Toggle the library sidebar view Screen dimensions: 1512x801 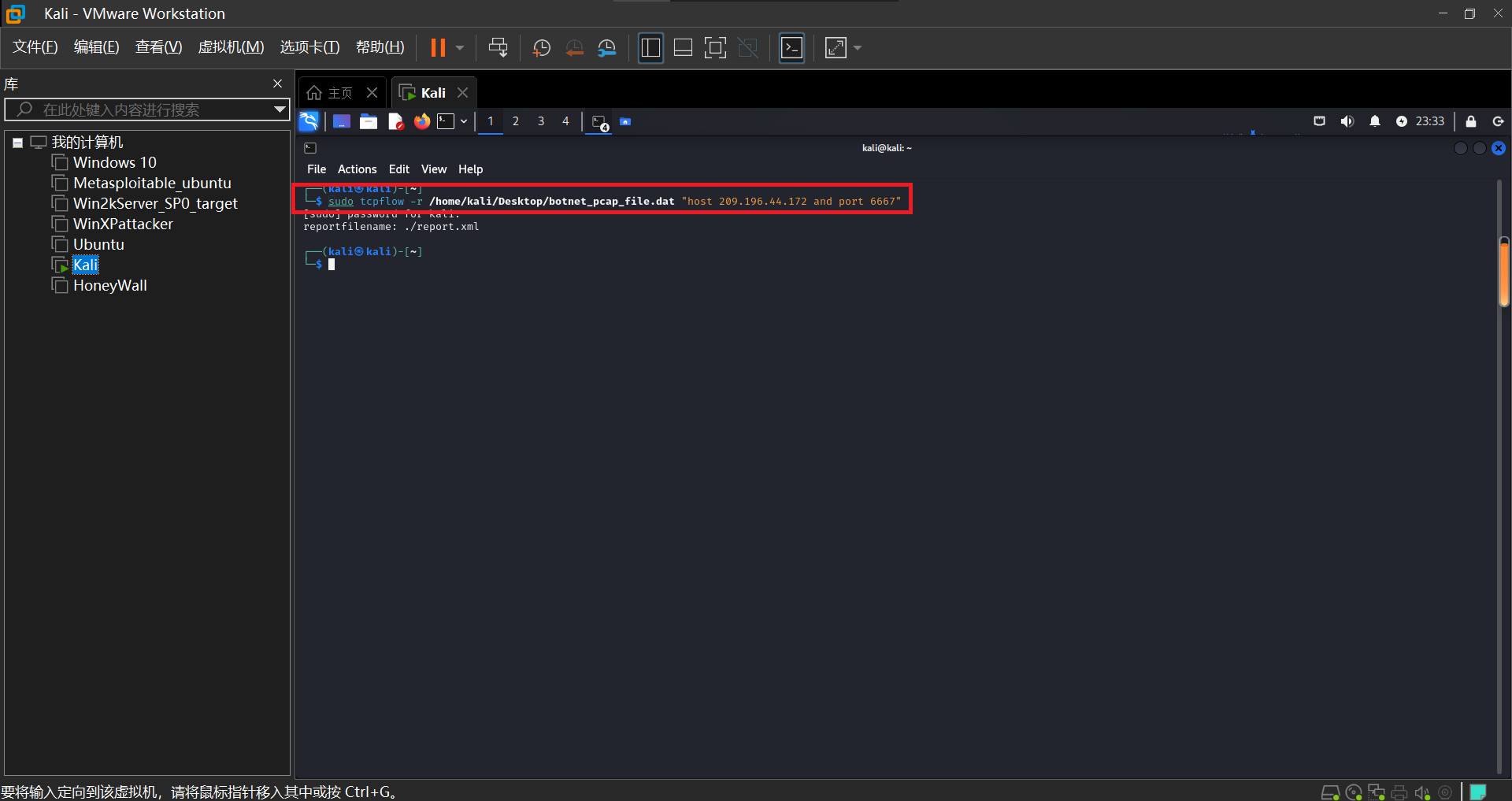click(x=650, y=48)
